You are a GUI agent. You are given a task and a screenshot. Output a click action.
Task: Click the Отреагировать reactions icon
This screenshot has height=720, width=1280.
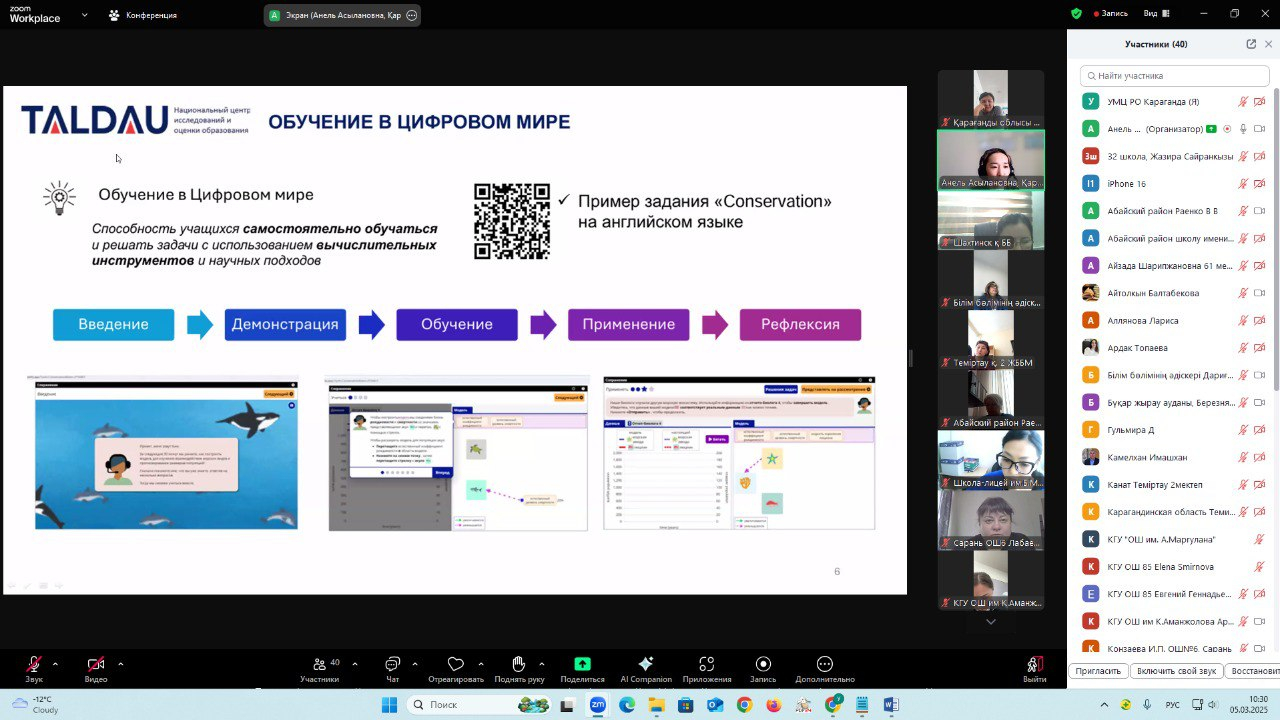pyautogui.click(x=455, y=665)
